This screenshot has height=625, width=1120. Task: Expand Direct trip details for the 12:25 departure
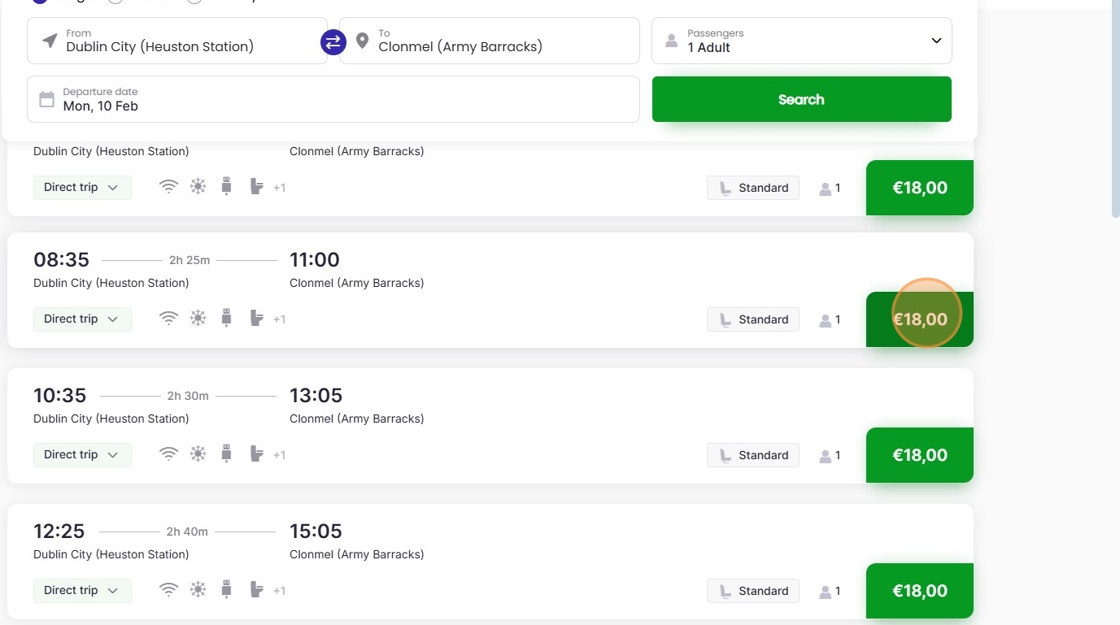[x=81, y=590]
